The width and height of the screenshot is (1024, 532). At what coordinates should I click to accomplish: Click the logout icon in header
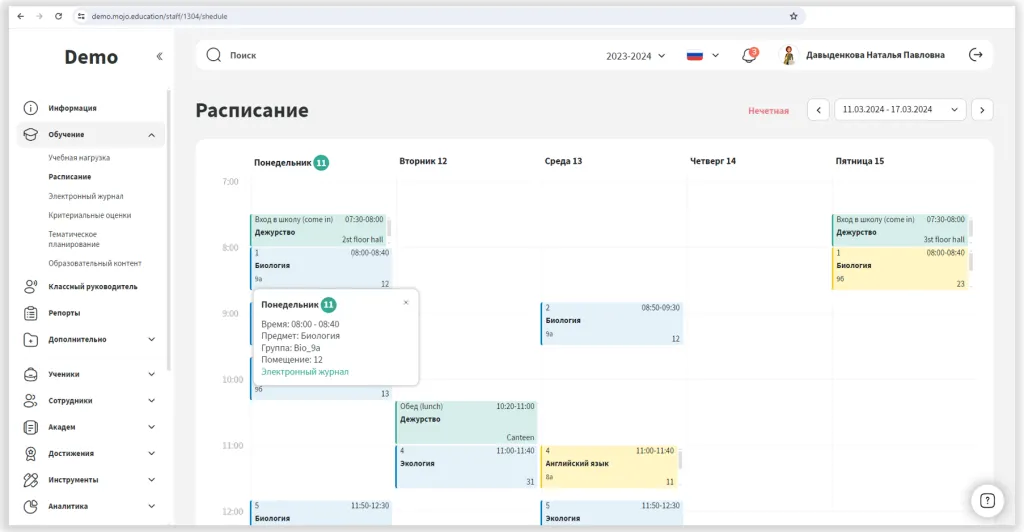click(975, 56)
